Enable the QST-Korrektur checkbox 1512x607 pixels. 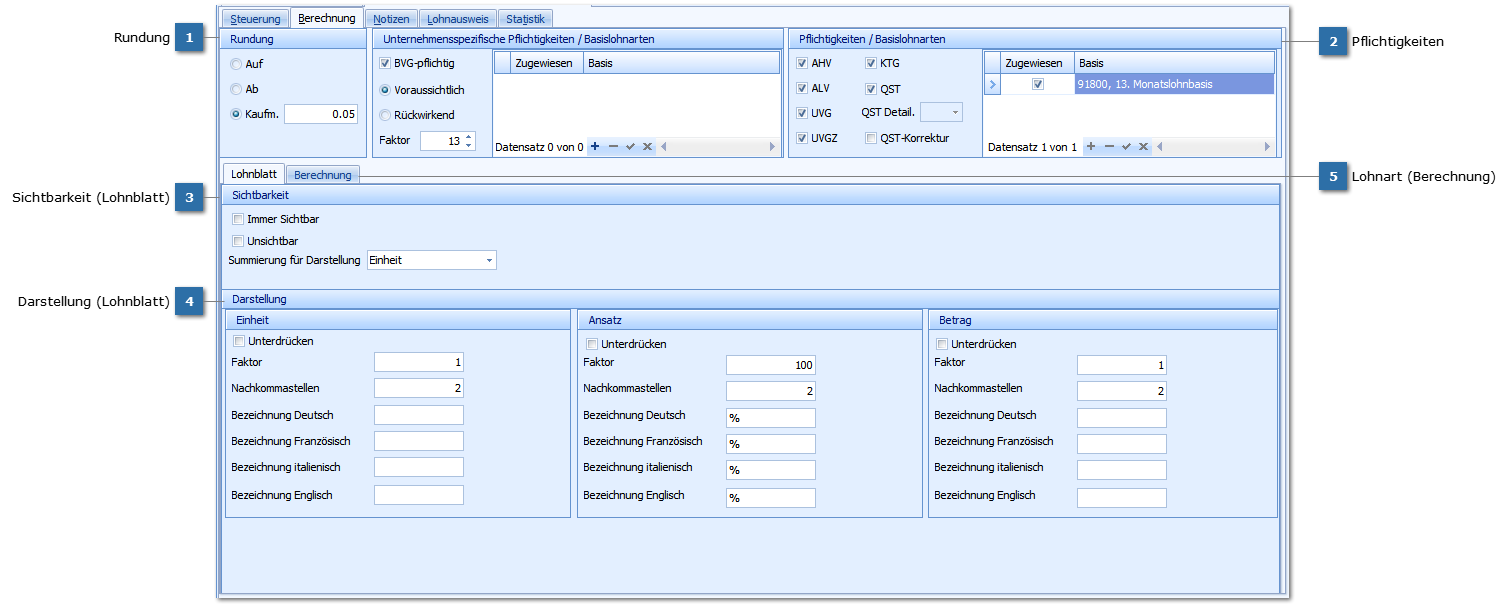click(x=871, y=139)
